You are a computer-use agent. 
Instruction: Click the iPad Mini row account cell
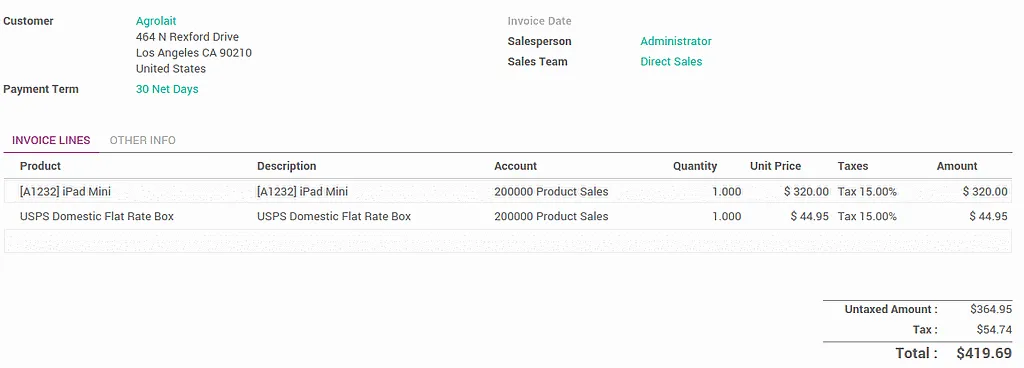click(x=551, y=192)
